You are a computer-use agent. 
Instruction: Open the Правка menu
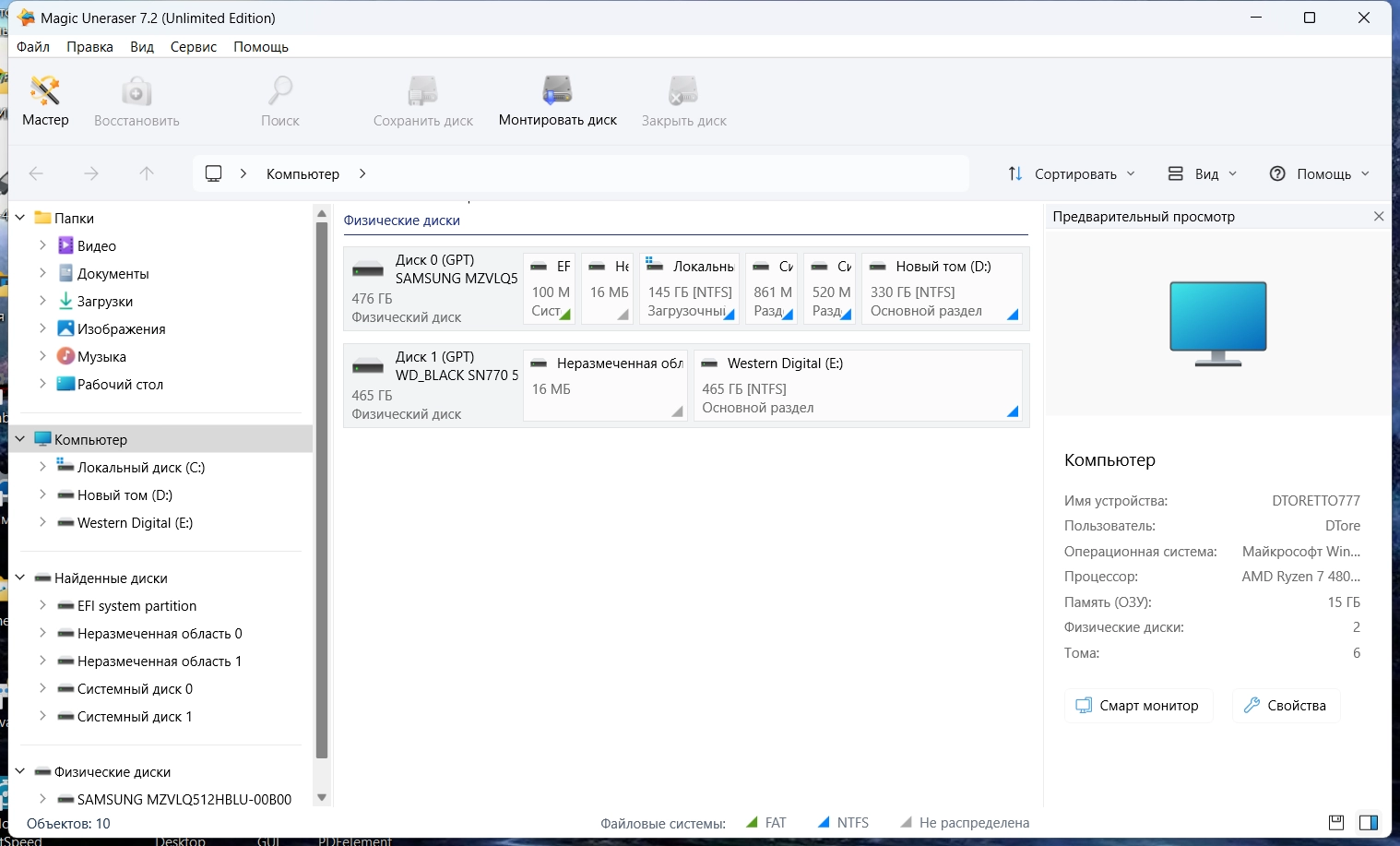89,46
